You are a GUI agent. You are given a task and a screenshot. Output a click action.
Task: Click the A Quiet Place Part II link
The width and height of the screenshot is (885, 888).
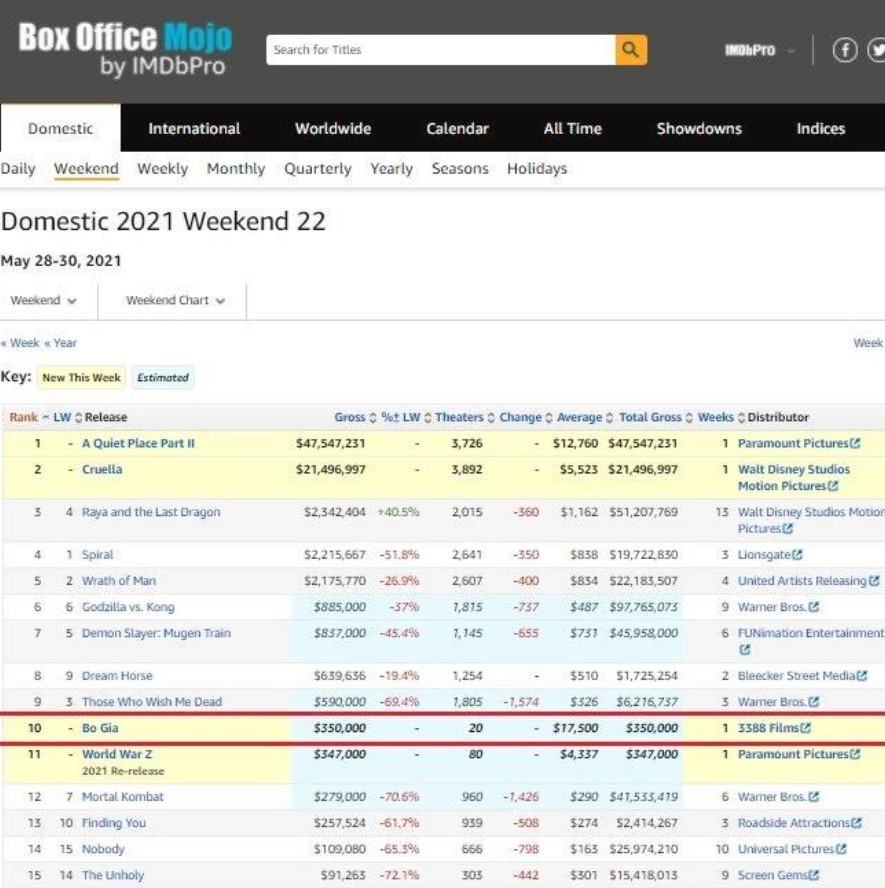(x=138, y=443)
